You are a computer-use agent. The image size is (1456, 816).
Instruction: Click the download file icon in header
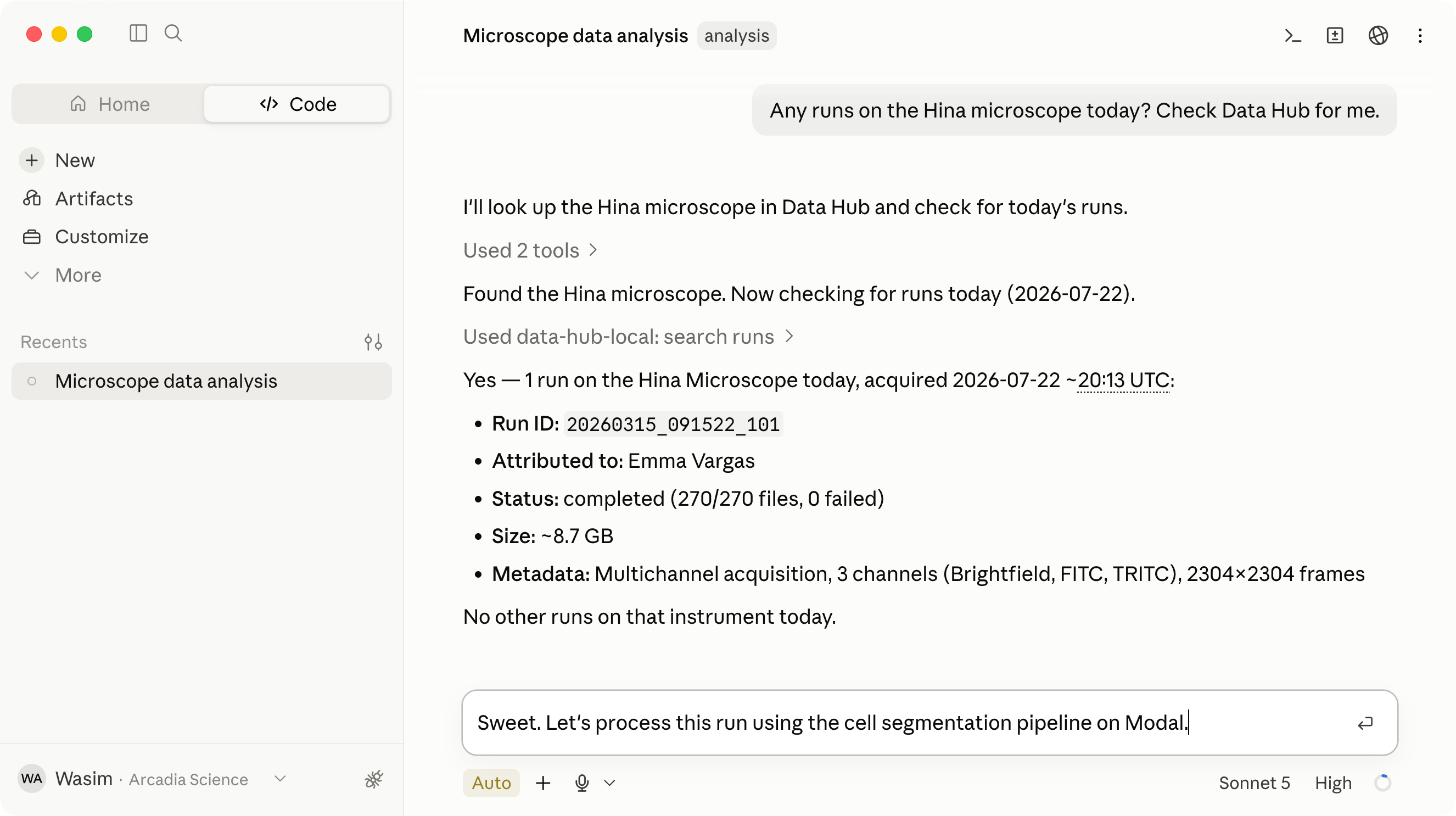1335,36
